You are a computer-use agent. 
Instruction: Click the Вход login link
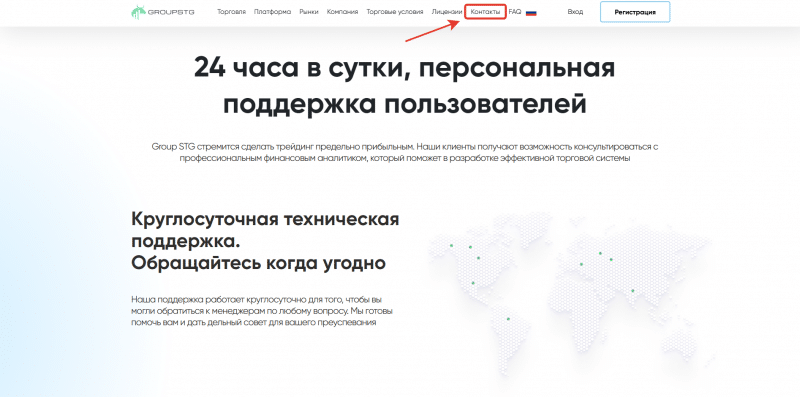575,12
